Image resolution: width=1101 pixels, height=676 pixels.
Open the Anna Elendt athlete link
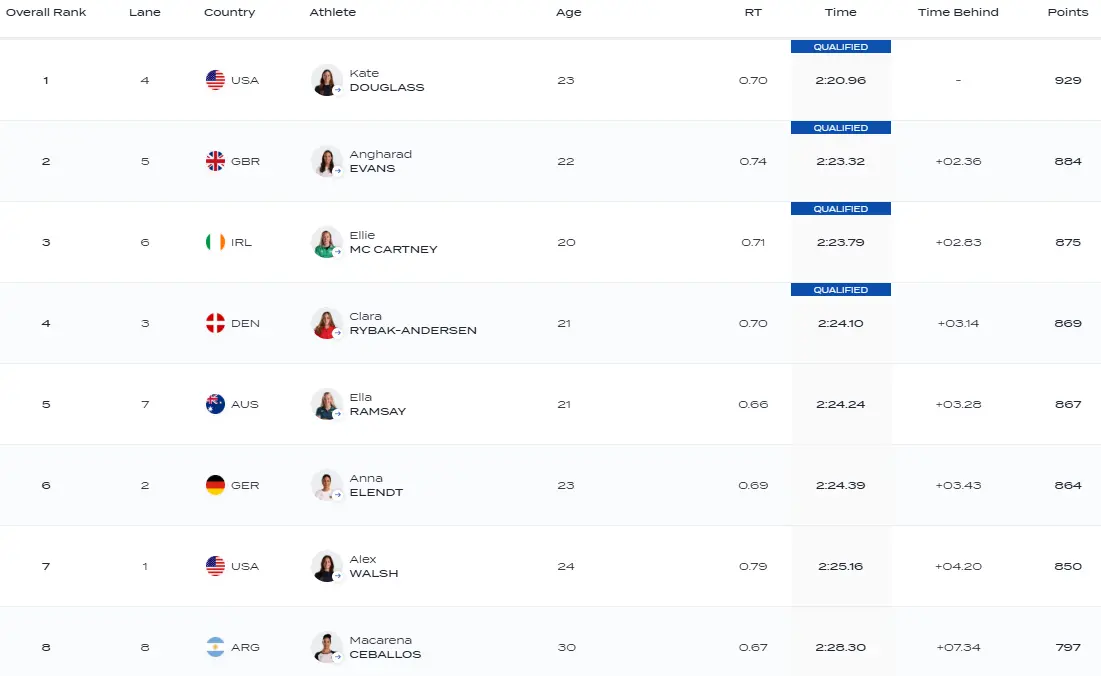coord(376,485)
